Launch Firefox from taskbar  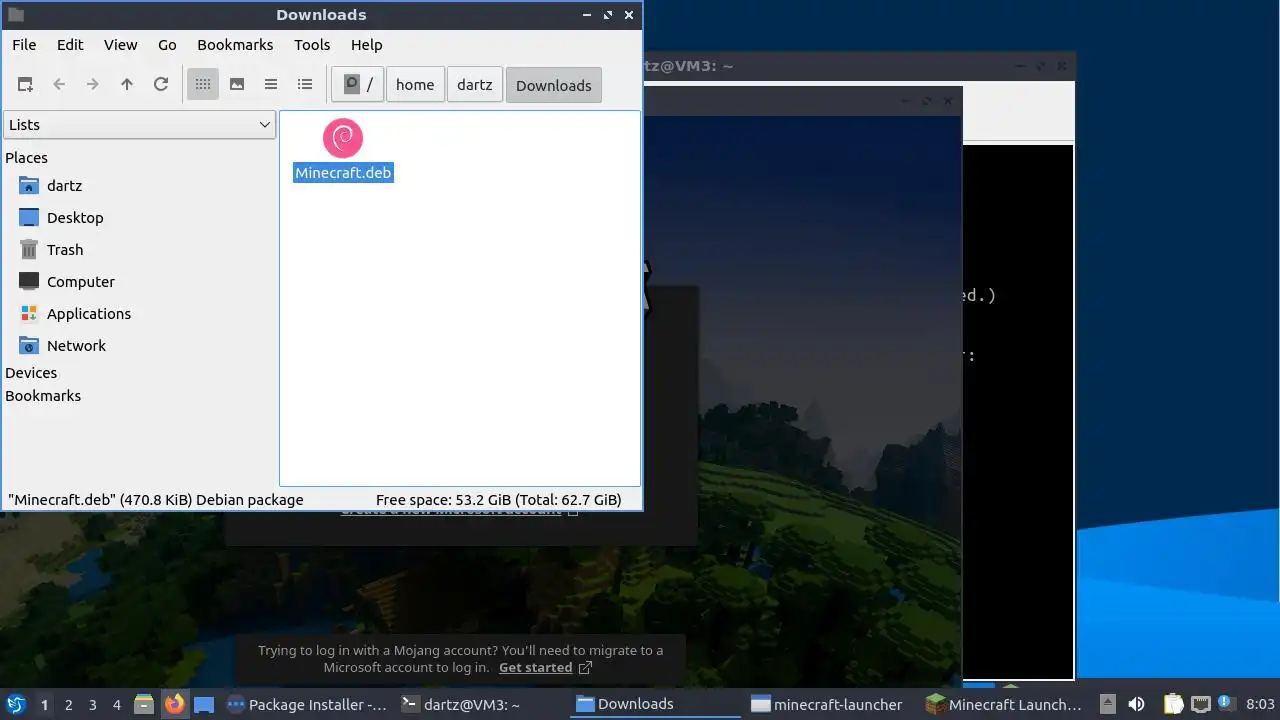point(175,705)
